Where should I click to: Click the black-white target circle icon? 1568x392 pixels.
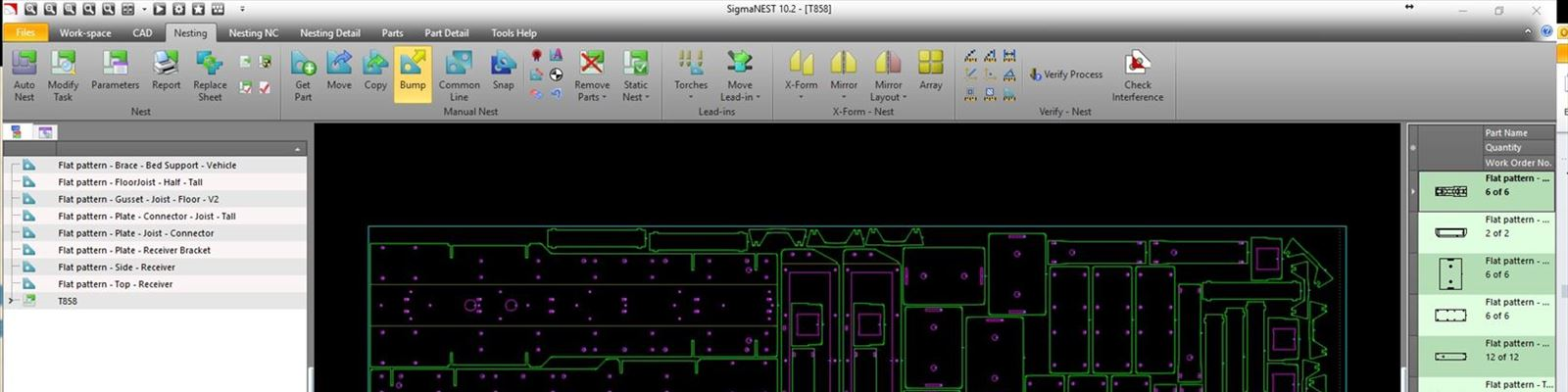click(x=556, y=74)
